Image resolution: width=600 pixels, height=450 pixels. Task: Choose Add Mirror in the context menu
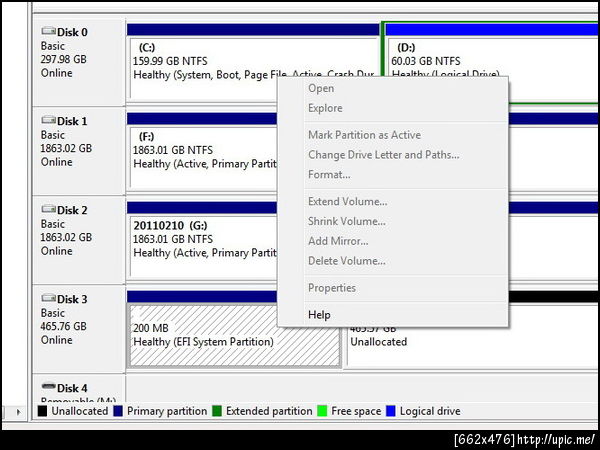click(x=393, y=241)
